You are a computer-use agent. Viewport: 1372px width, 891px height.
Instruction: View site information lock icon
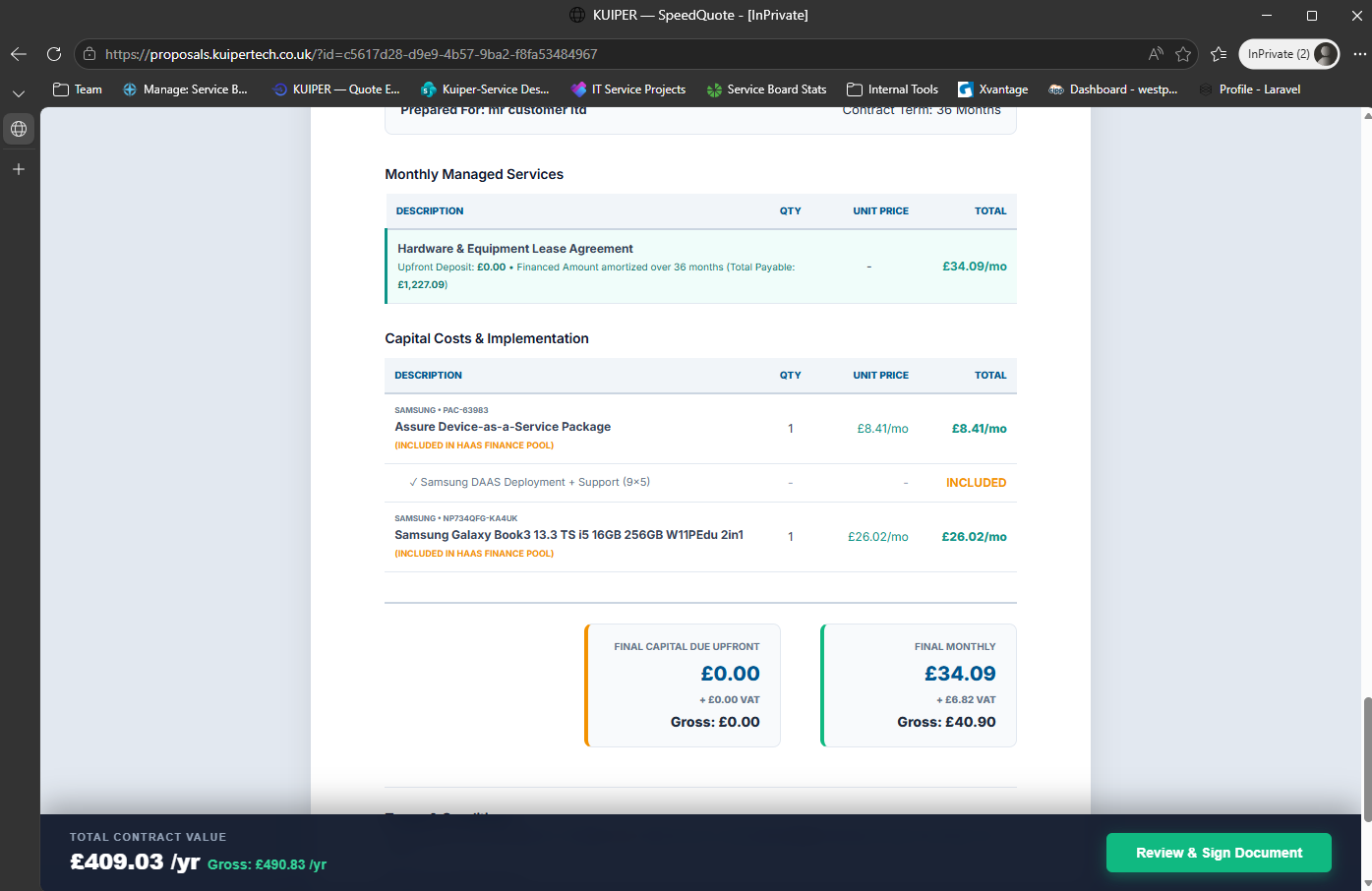pyautogui.click(x=89, y=54)
